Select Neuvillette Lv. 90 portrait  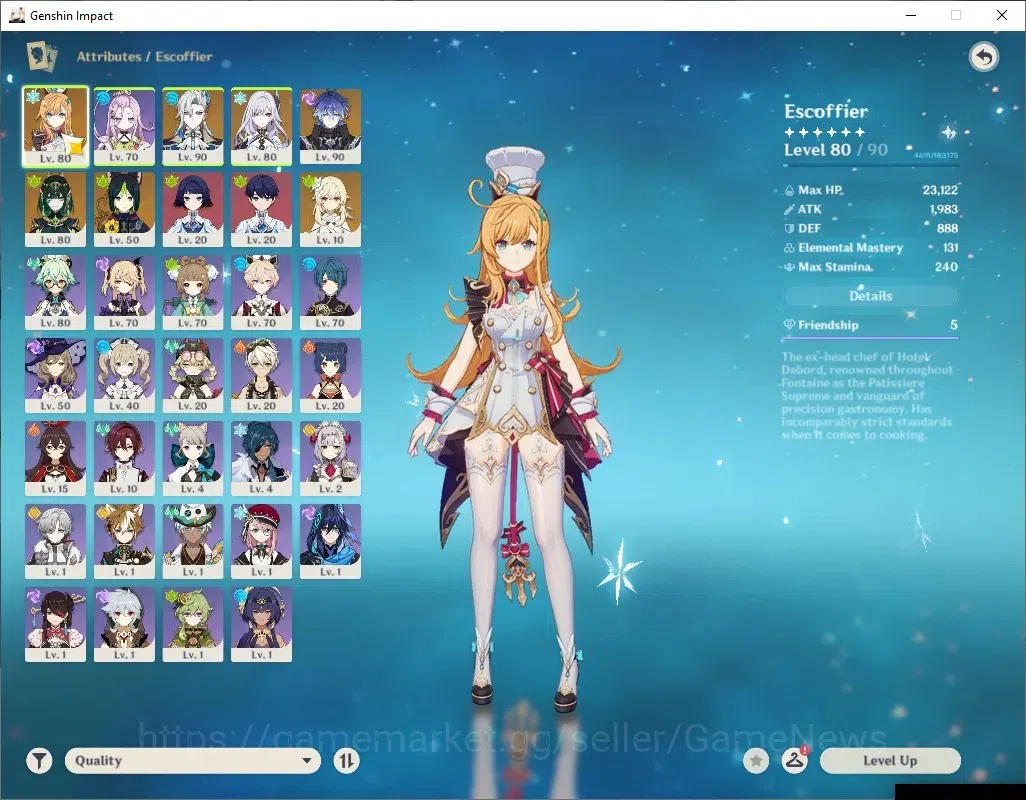(193, 126)
